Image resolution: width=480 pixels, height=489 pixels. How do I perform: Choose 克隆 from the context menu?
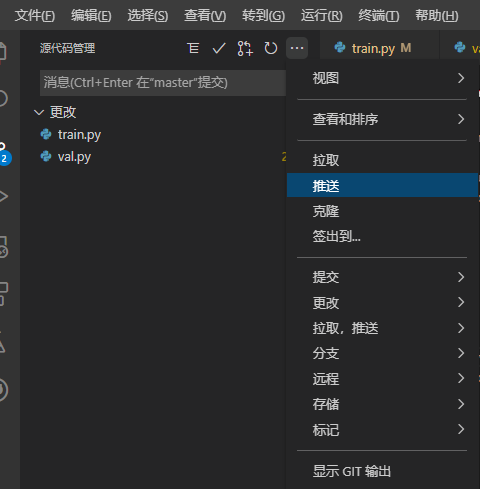coord(382,211)
